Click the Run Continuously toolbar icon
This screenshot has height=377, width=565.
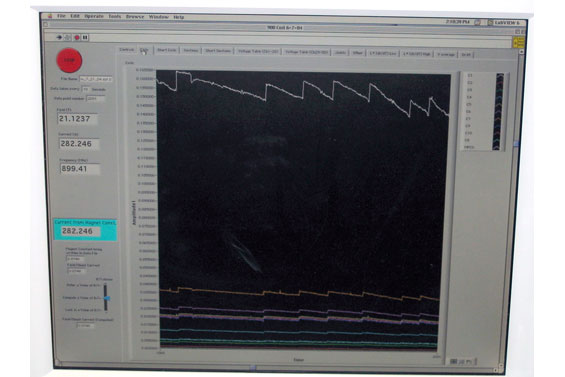(x=68, y=37)
